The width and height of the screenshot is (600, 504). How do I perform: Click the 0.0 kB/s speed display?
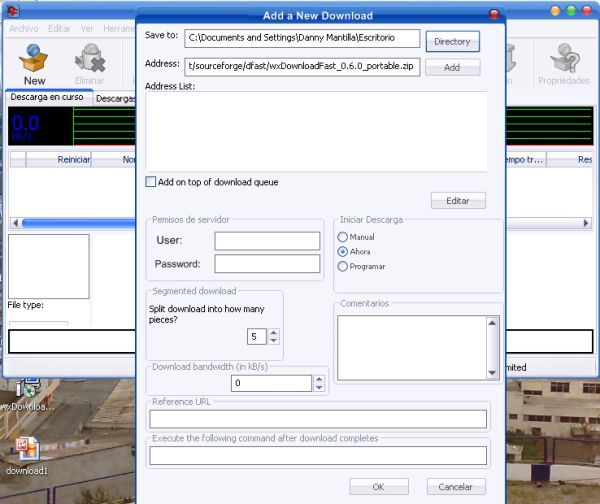click(x=40, y=126)
